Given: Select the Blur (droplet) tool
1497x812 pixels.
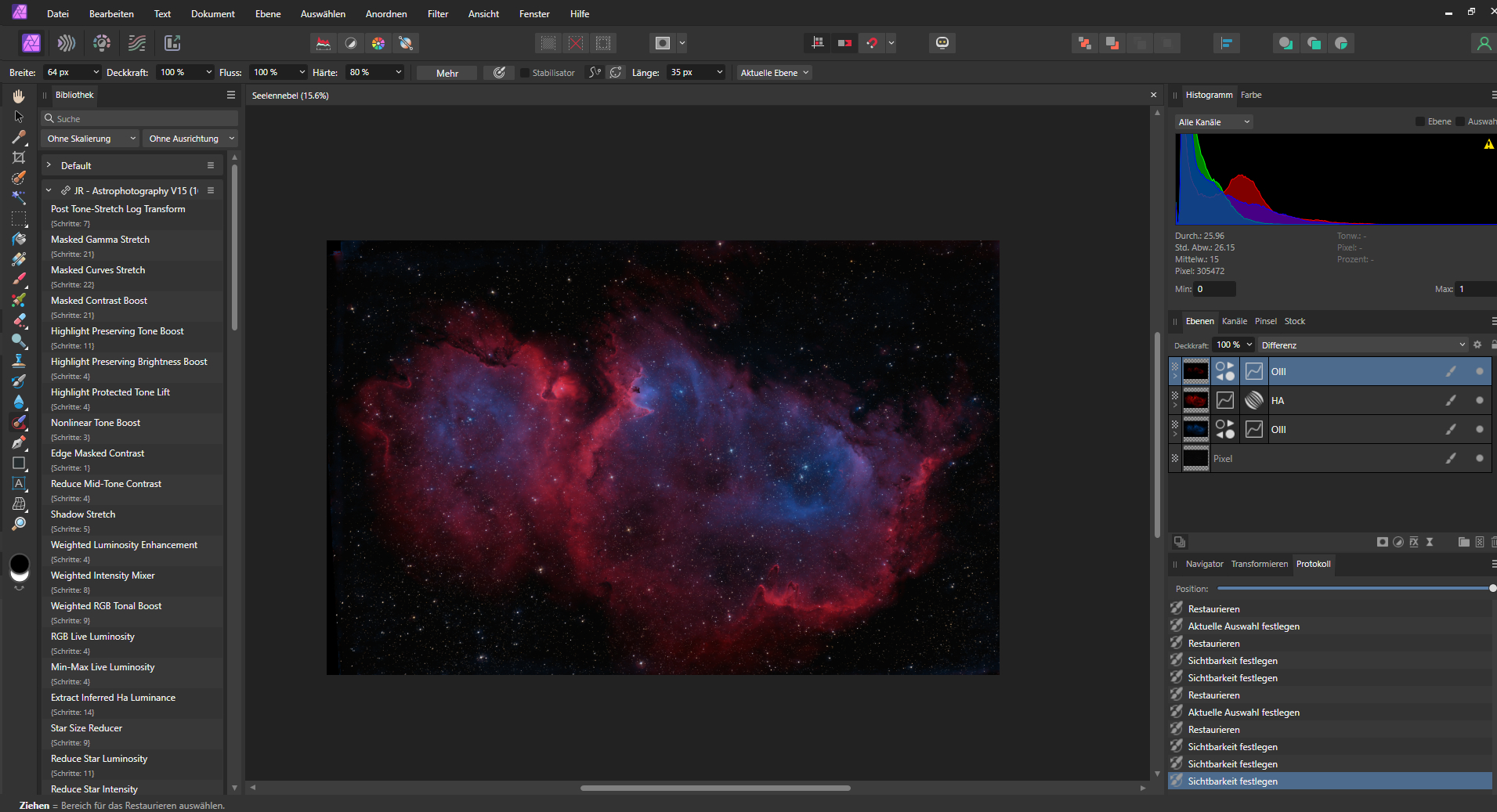Looking at the screenshot, I should point(19,402).
